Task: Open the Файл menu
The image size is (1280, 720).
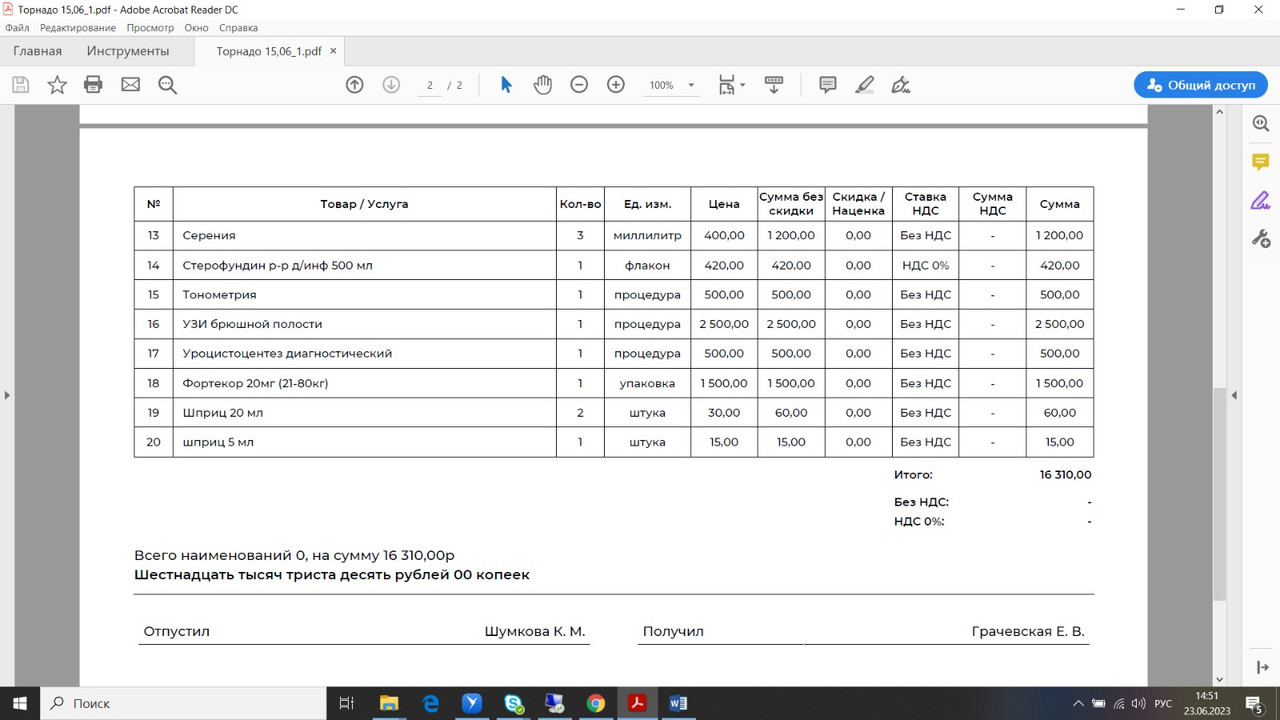Action: click(17, 28)
